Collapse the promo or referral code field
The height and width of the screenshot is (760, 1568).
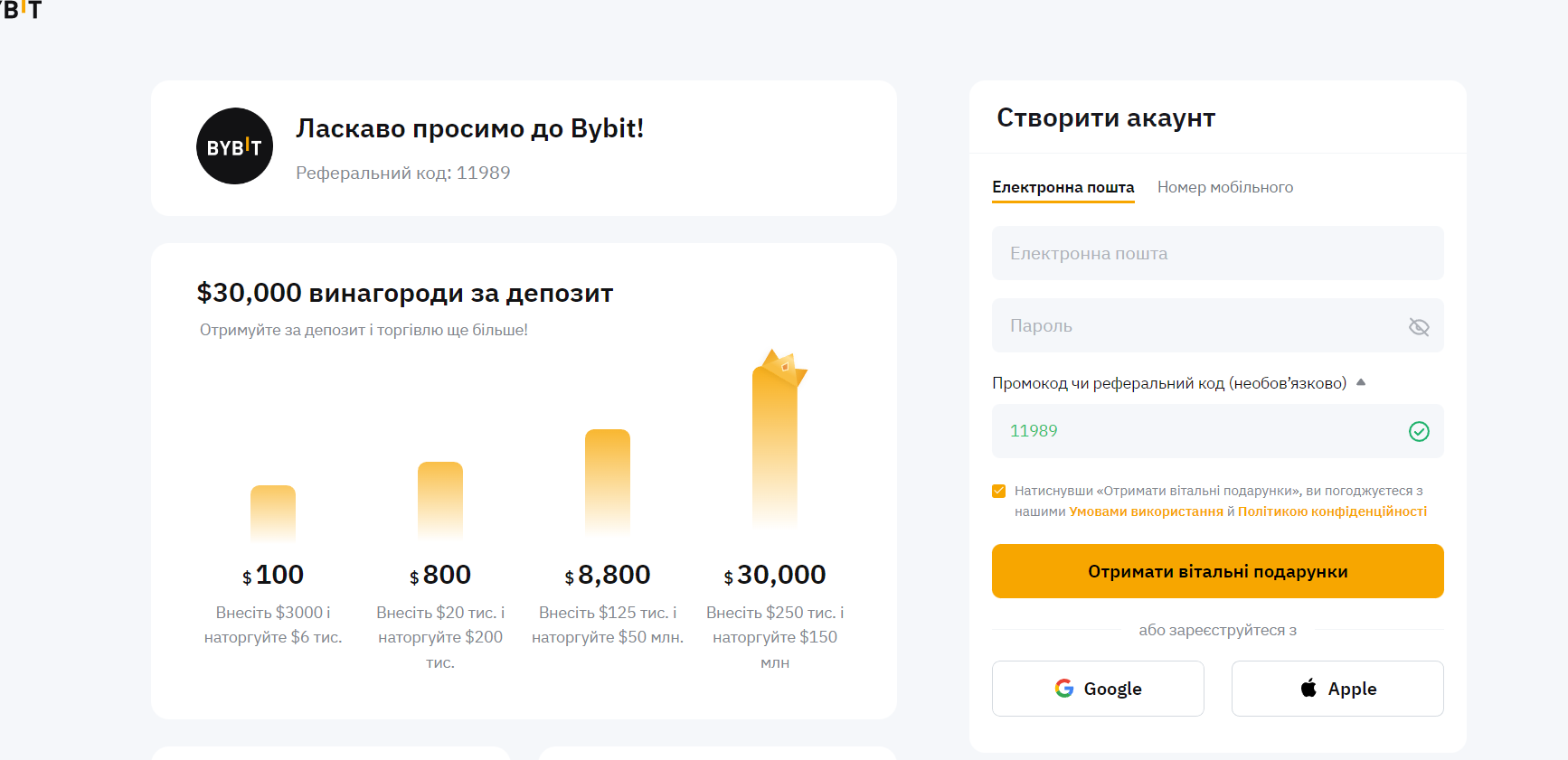click(1361, 383)
